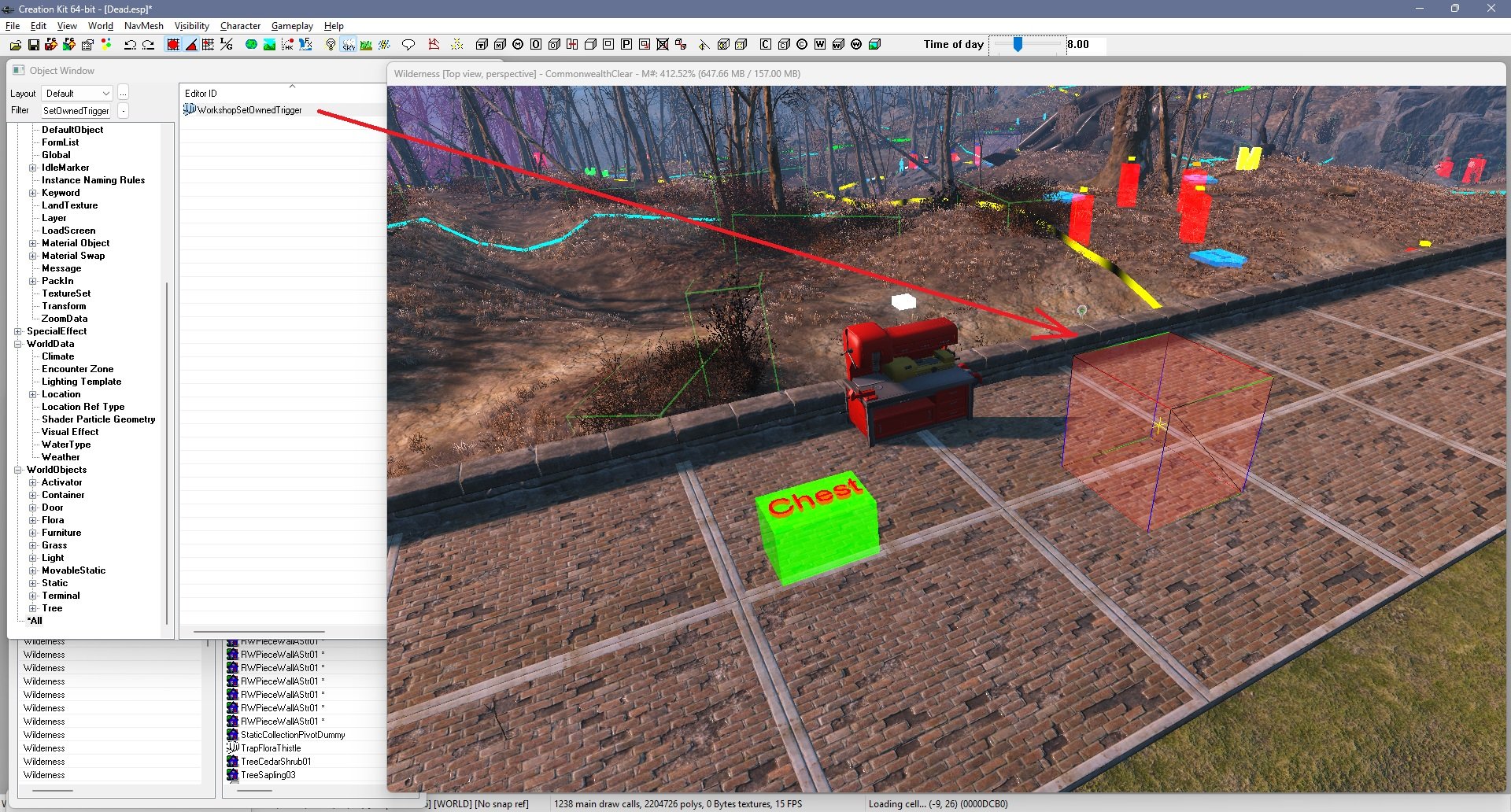Screen dimensions: 1511x812
Task: Open the Edit menu
Action: click(x=38, y=26)
